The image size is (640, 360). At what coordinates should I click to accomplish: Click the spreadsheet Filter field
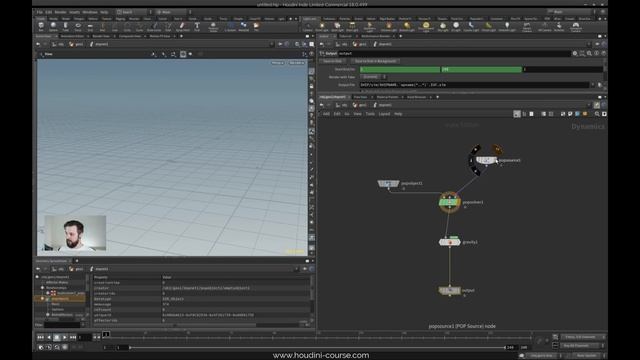(62, 325)
